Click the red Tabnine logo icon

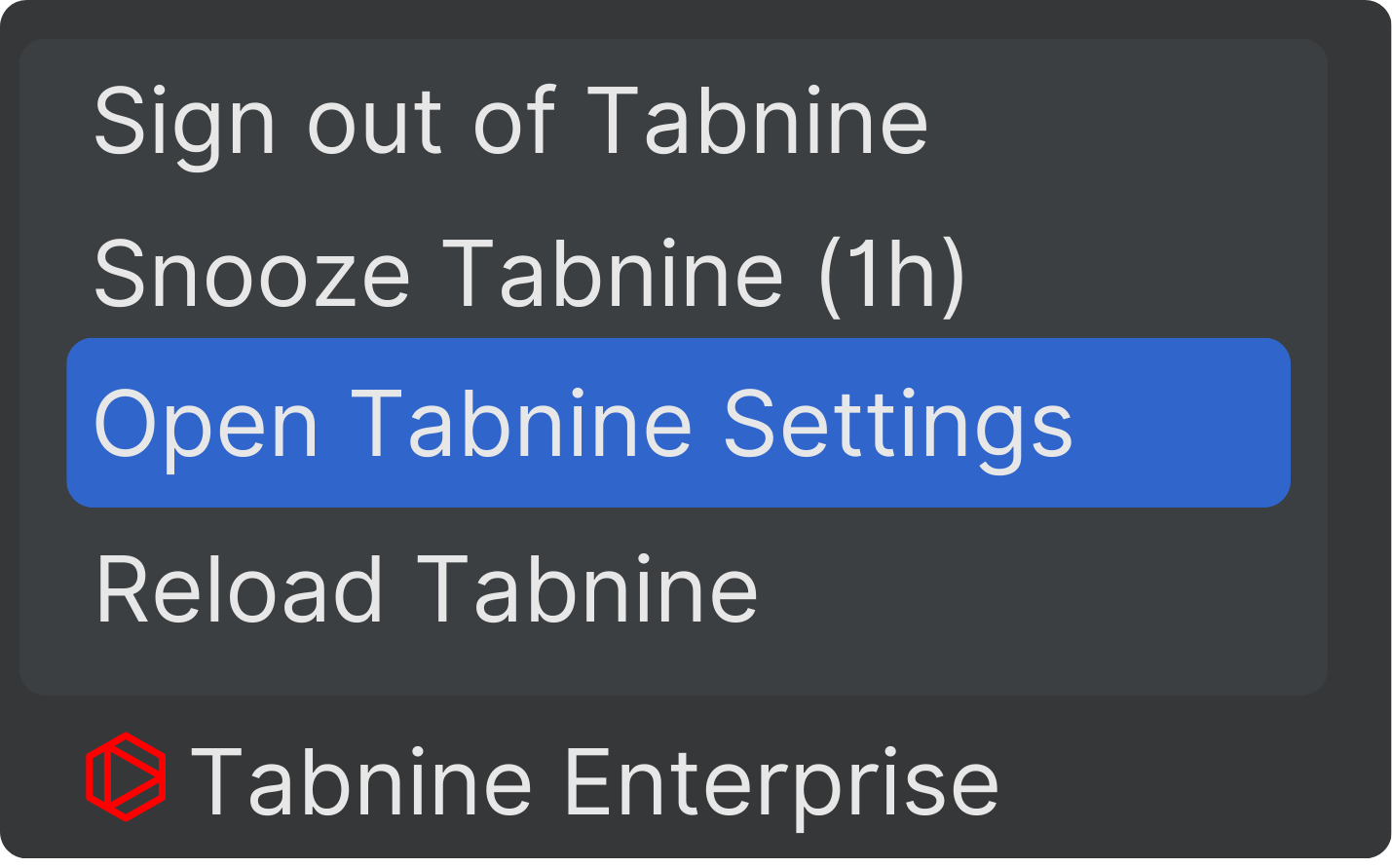126,776
